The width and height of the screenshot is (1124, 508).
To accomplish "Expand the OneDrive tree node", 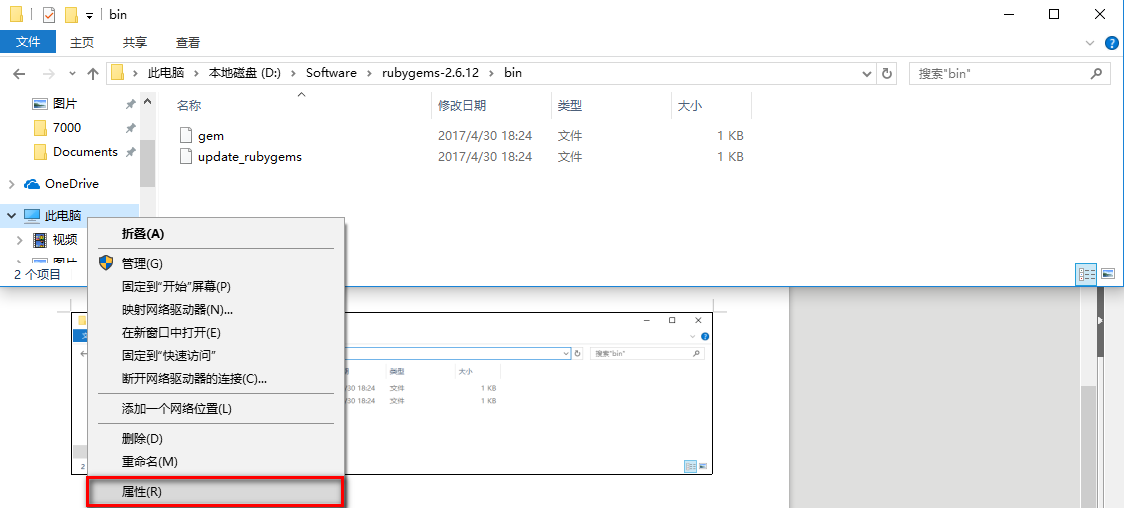I will click(x=11, y=184).
